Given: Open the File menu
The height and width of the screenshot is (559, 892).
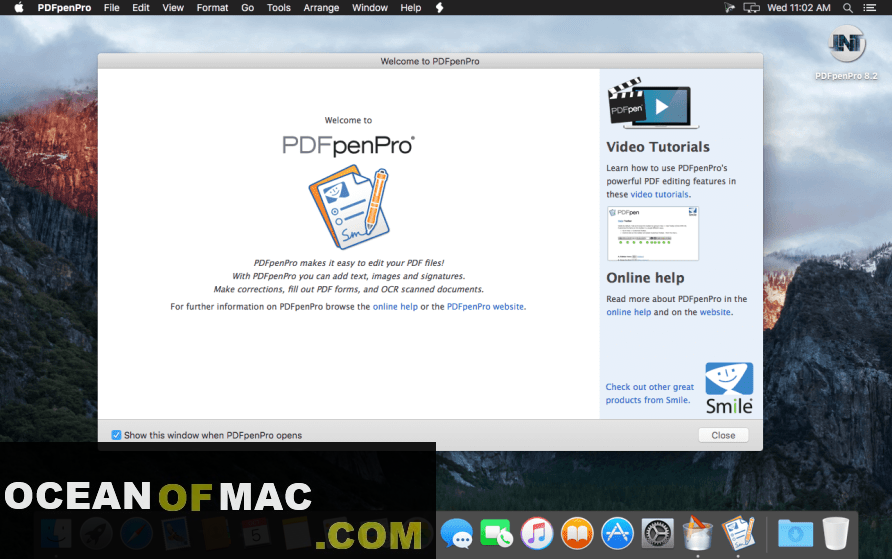Looking at the screenshot, I should (112, 7).
